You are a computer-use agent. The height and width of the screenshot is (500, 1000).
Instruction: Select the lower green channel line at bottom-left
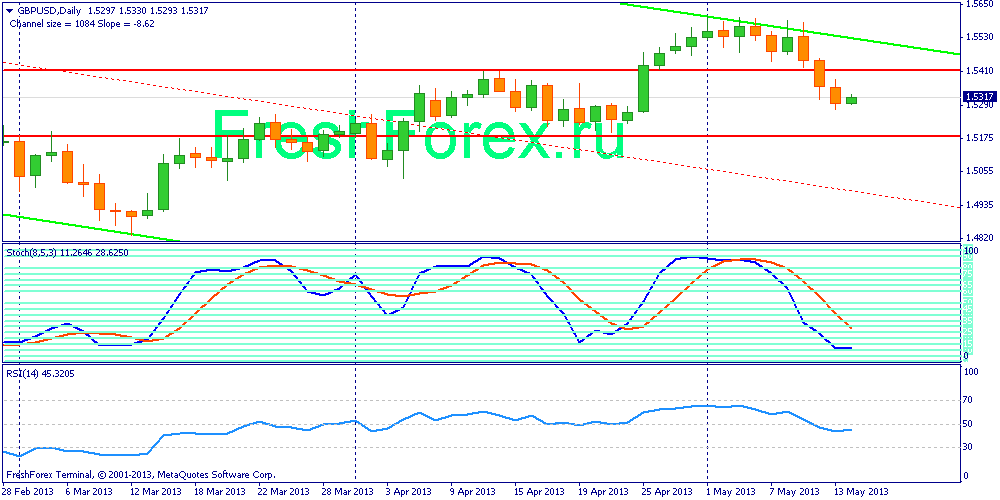pyautogui.click(x=90, y=227)
